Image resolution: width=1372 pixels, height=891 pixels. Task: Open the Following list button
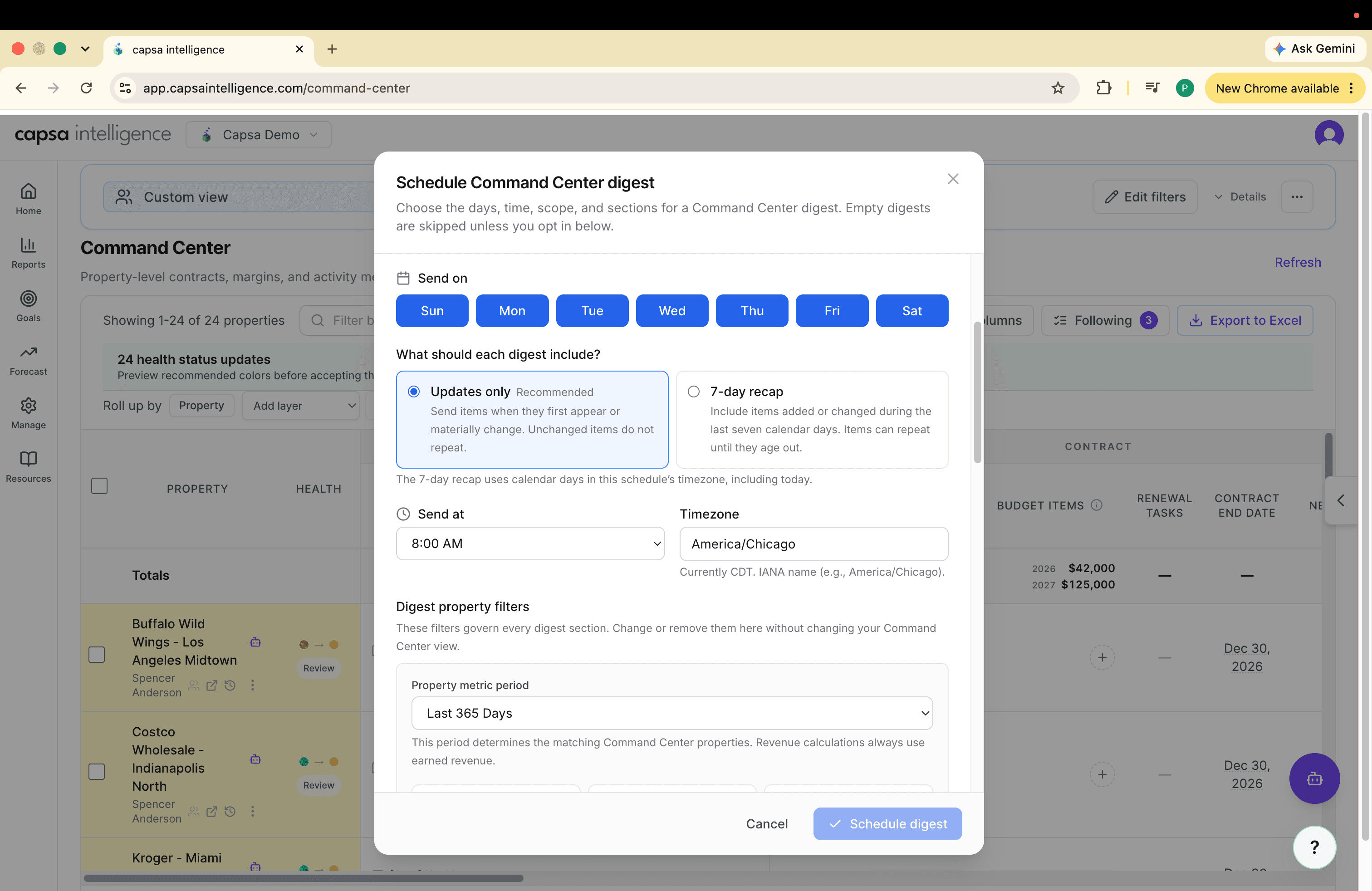[x=1104, y=320]
